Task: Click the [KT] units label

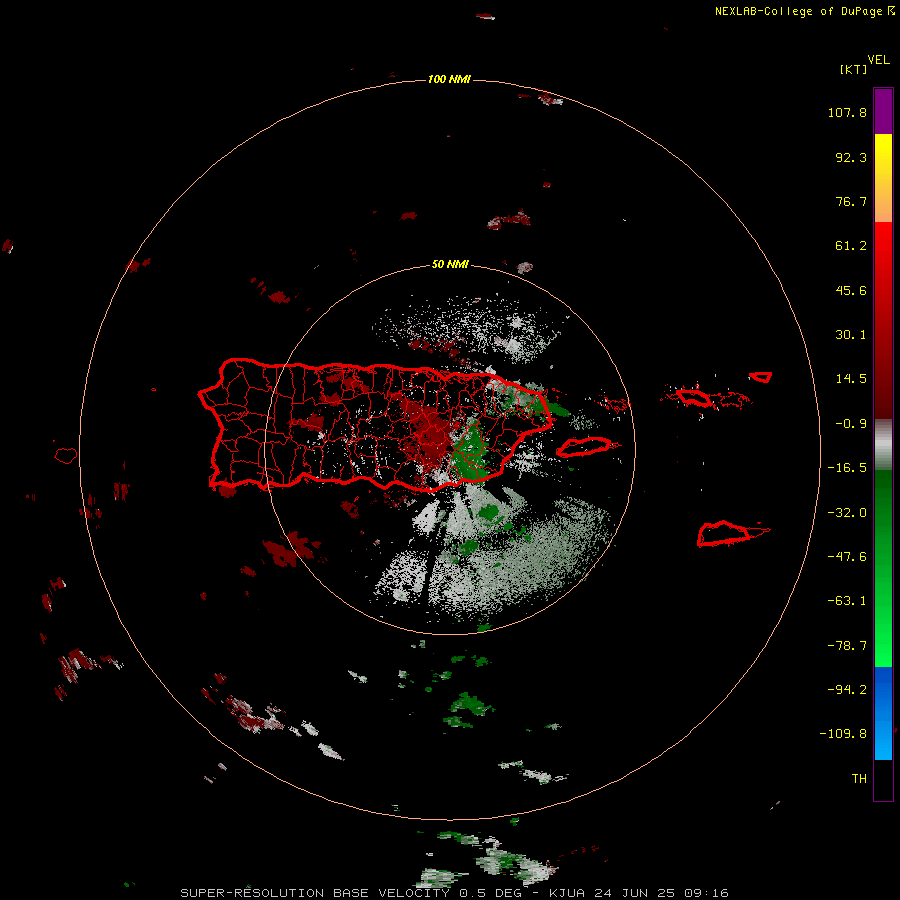Action: (x=854, y=69)
